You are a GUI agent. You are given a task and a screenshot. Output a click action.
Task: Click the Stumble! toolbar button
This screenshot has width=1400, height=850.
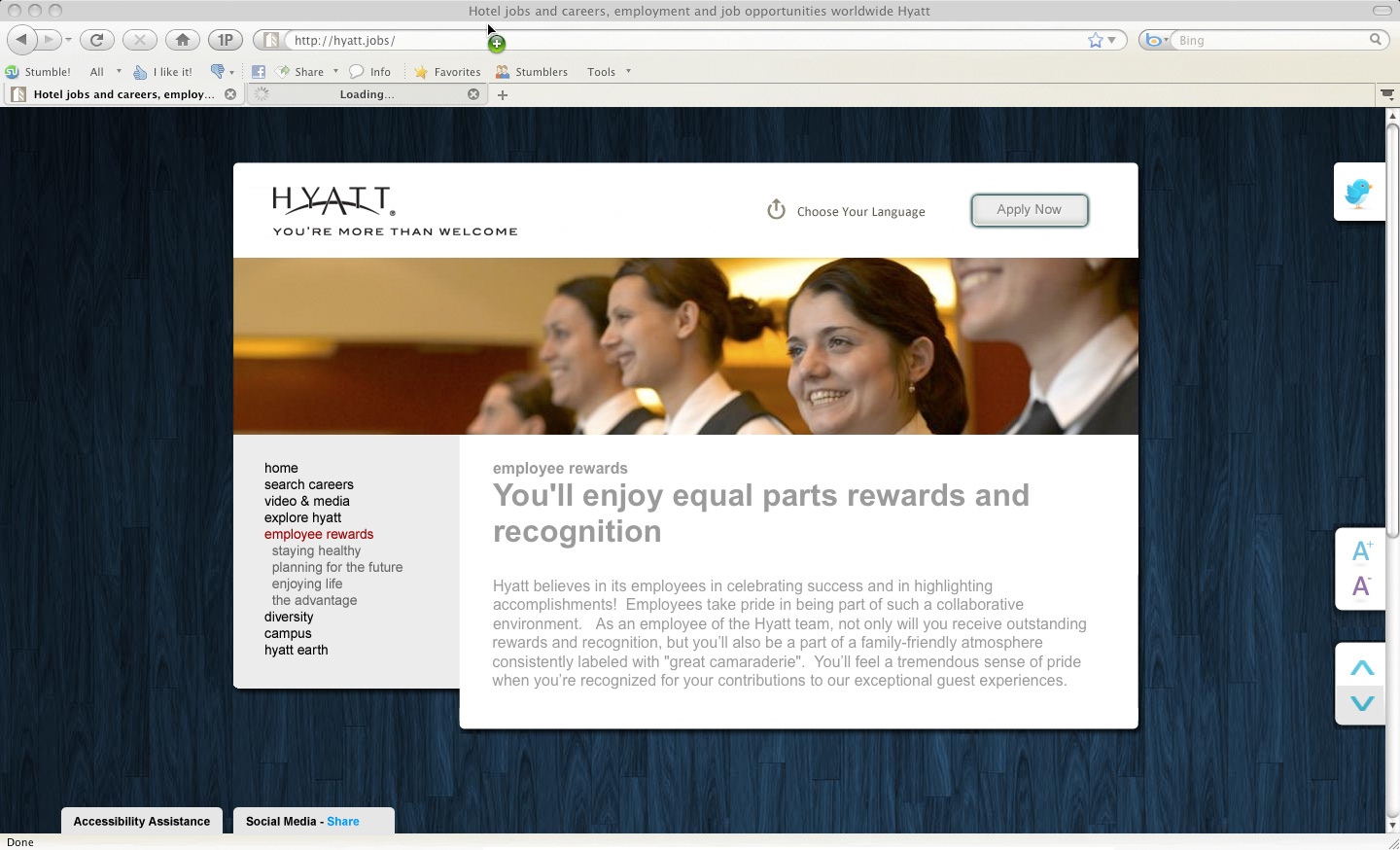click(38, 71)
